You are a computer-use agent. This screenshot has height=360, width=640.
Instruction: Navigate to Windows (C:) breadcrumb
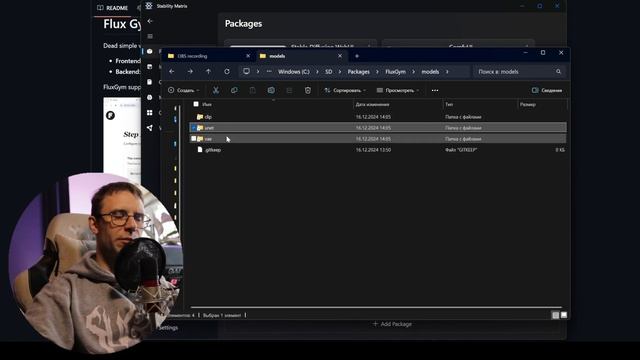pos(294,71)
